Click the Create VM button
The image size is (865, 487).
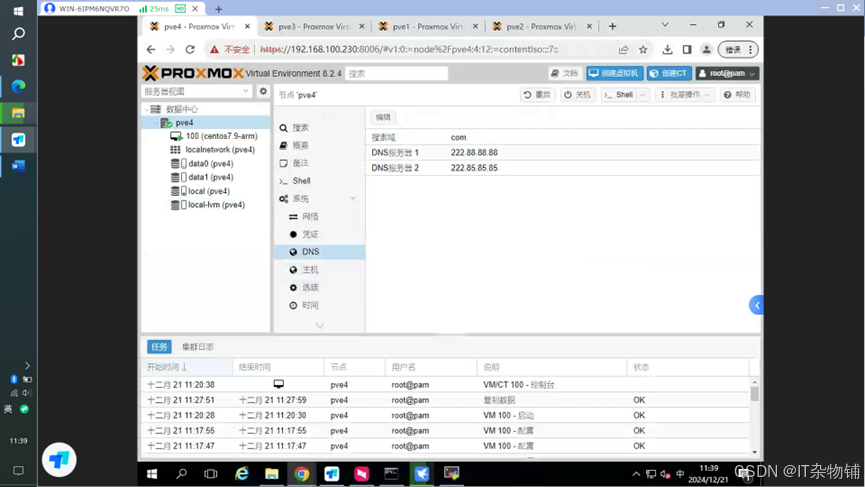(x=615, y=73)
